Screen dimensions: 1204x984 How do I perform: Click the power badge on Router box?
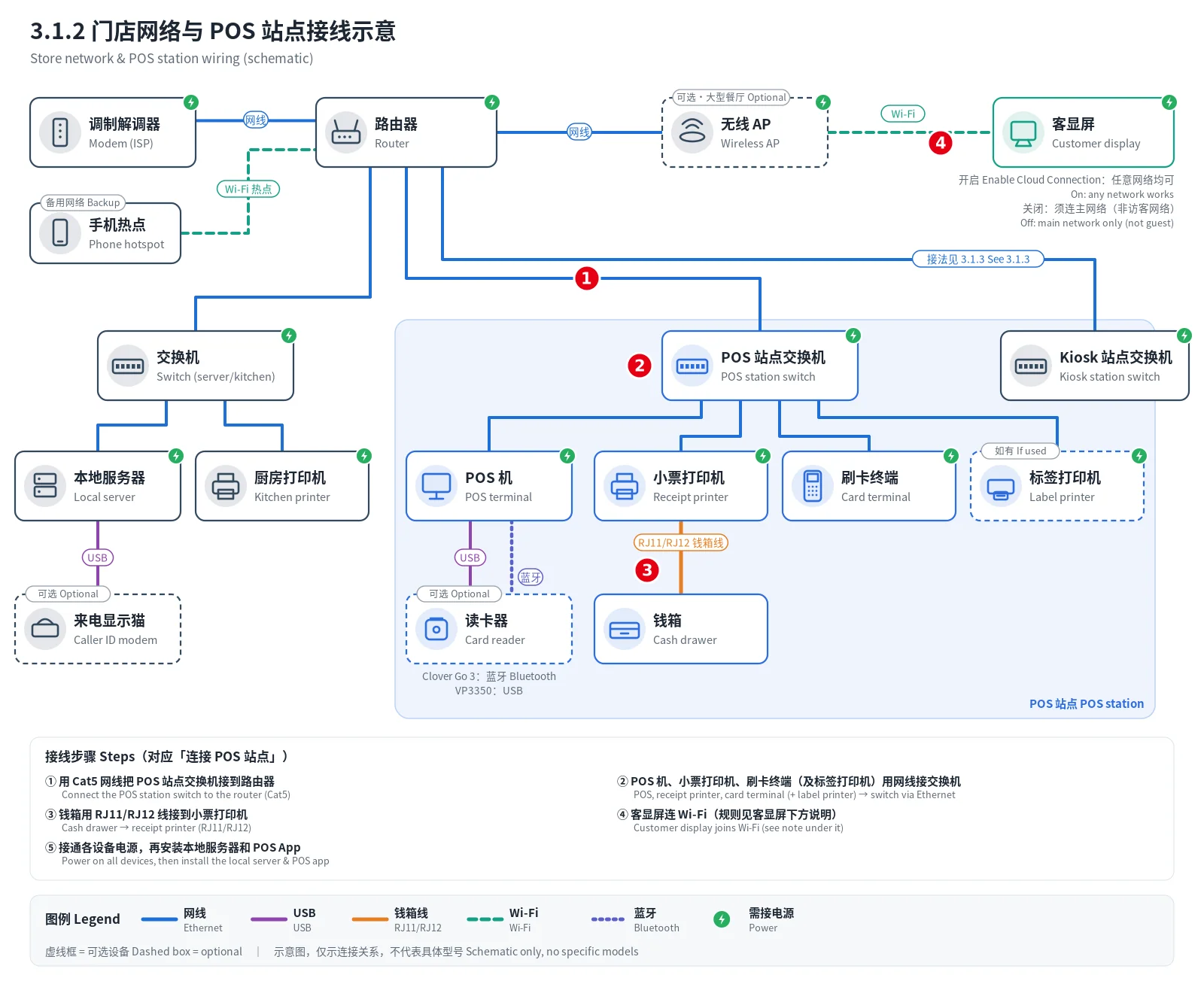[x=492, y=102]
